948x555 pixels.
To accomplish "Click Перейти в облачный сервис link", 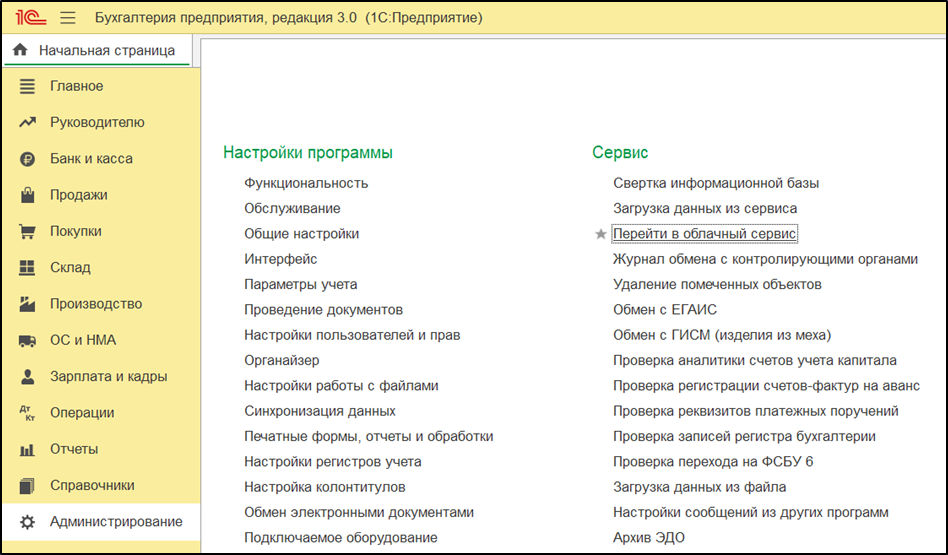I will (x=704, y=234).
